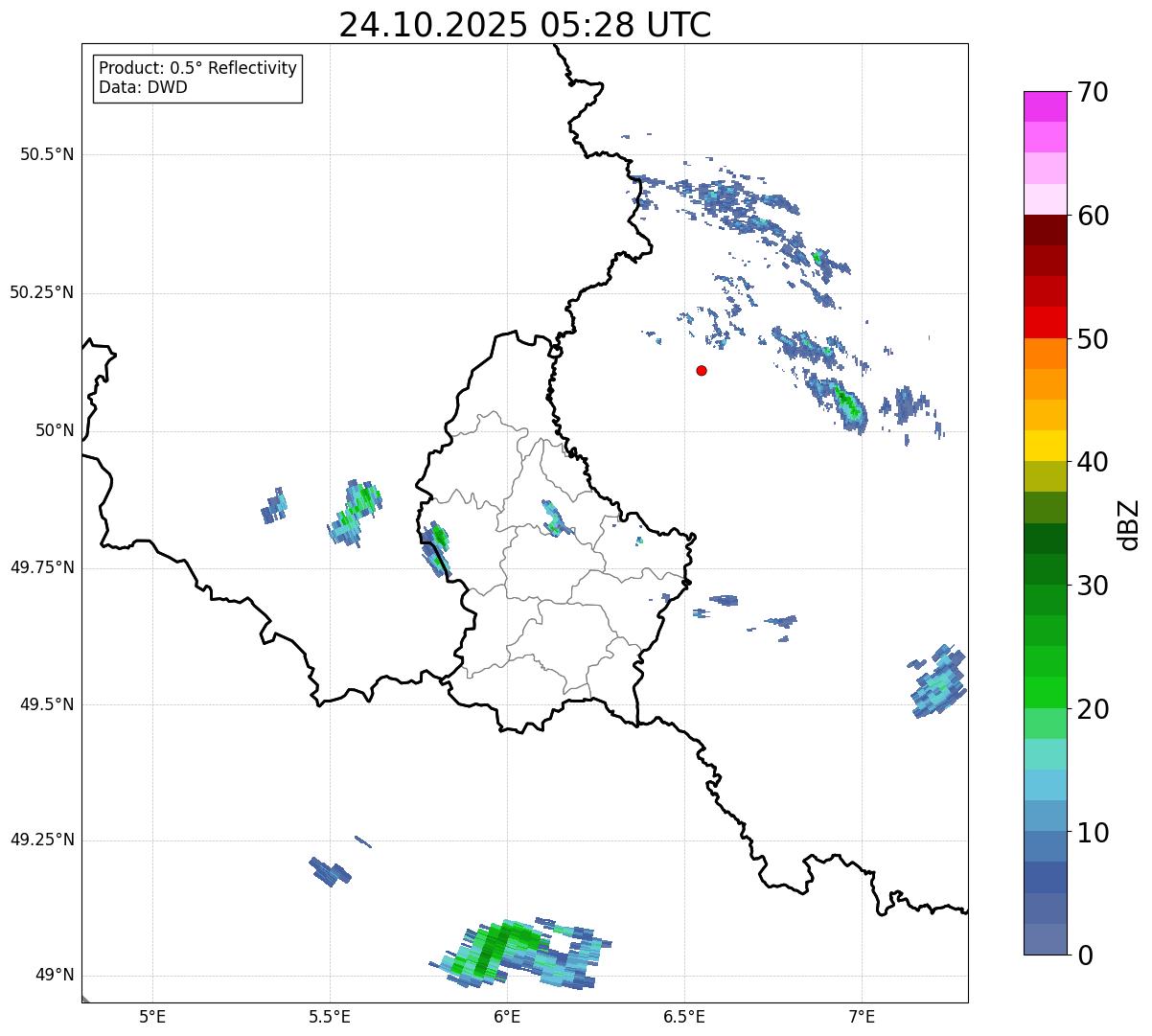Viewport: 1152px width, 1036px height.
Task: Click the colorbar tick label "50"
Action: tap(1093, 339)
